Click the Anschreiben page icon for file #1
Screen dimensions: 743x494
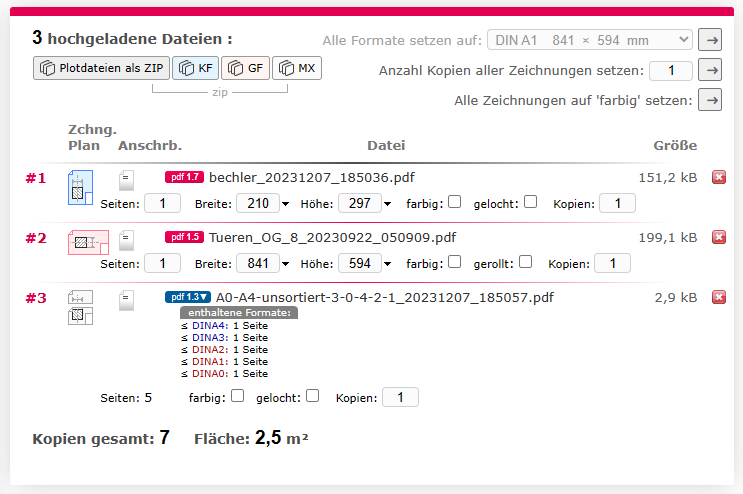coord(126,180)
